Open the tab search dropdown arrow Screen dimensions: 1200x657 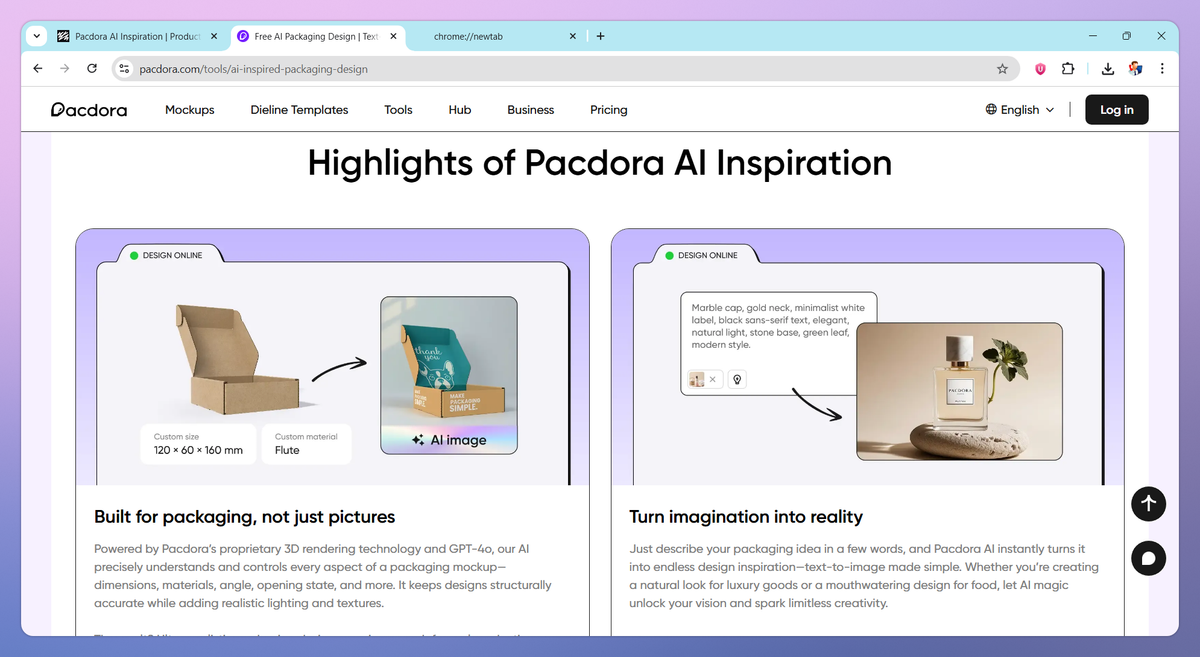tap(37, 36)
